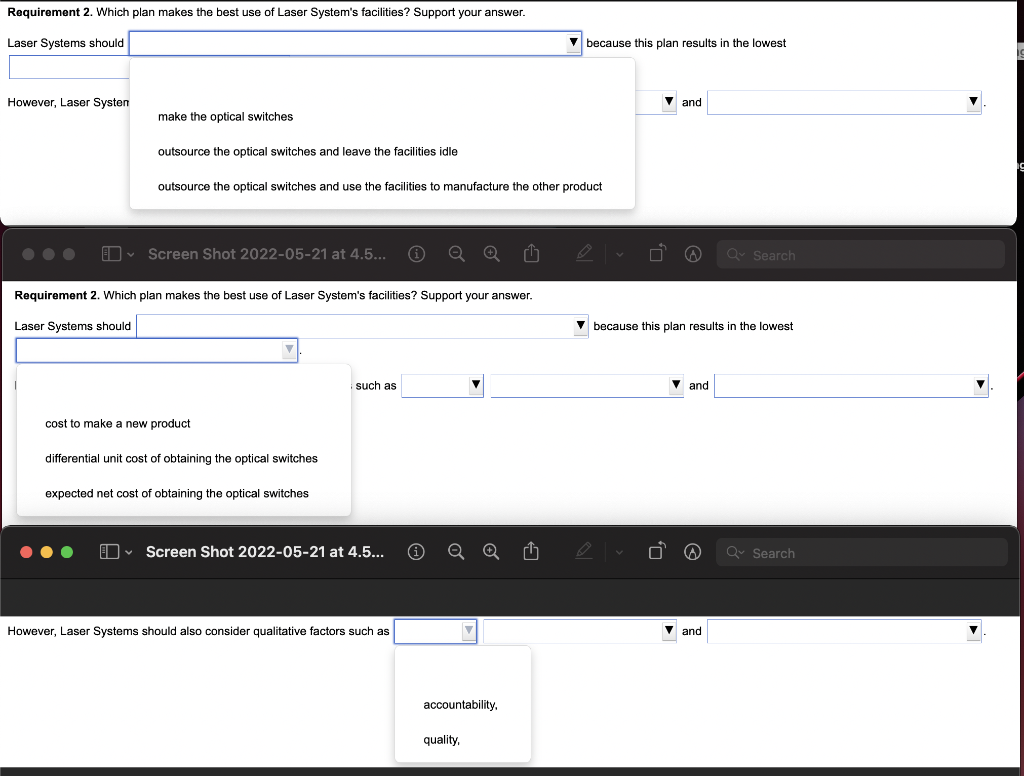Collapse blue-focused 'Laser Systems should' dropdown above outsource options

[355, 43]
